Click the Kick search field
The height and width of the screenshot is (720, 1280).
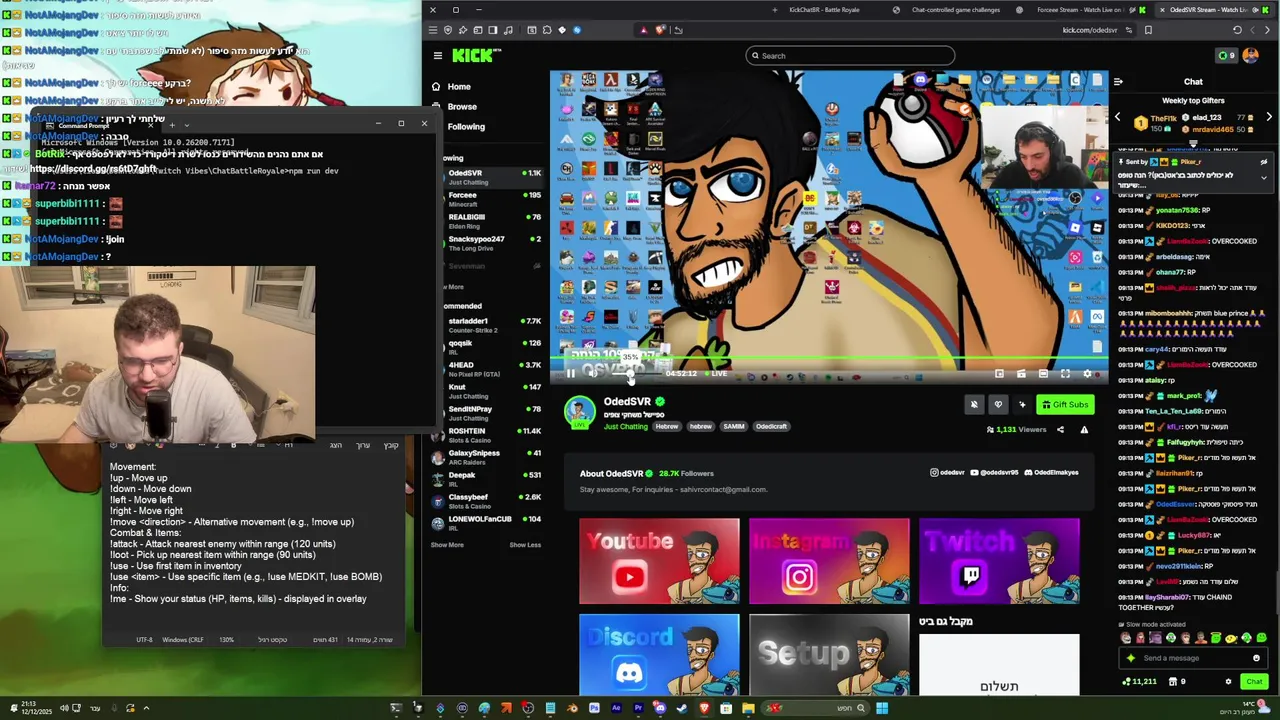(x=850, y=56)
